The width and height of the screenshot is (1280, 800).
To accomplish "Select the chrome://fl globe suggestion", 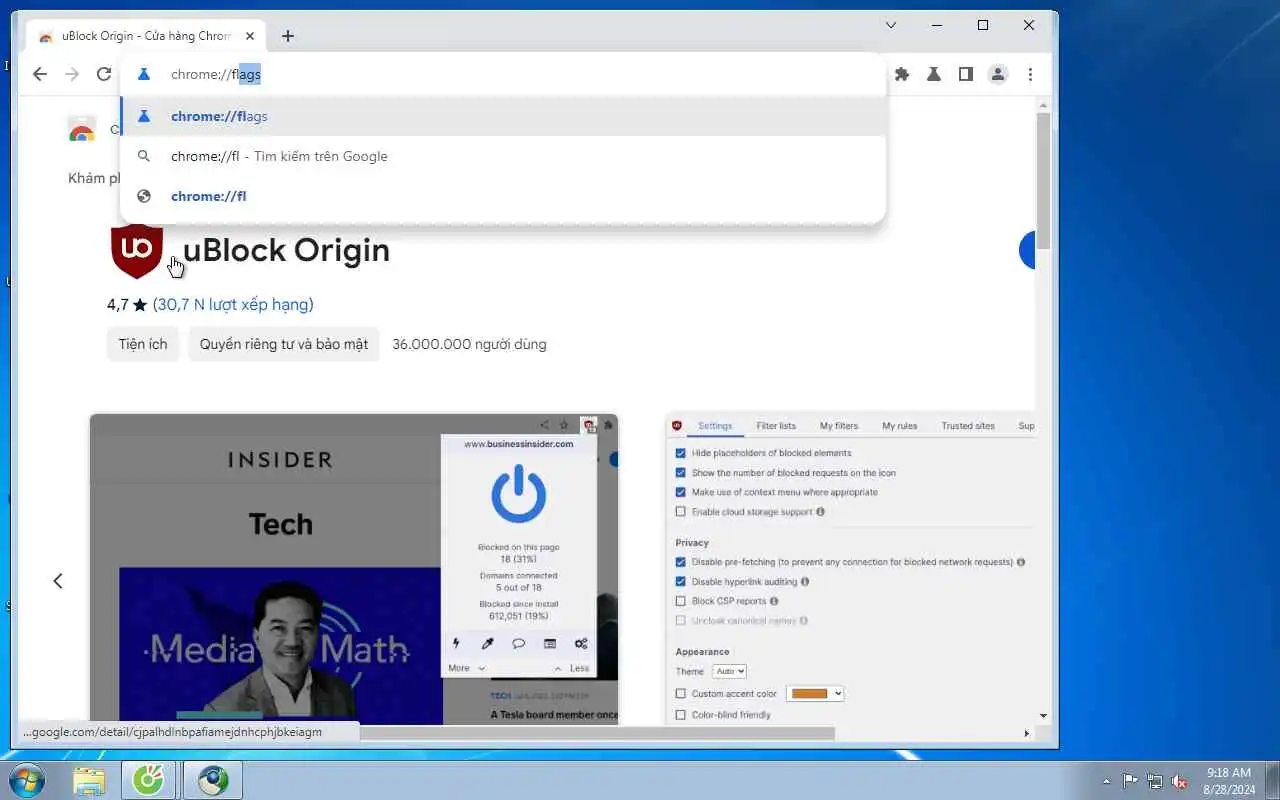I will point(503,196).
